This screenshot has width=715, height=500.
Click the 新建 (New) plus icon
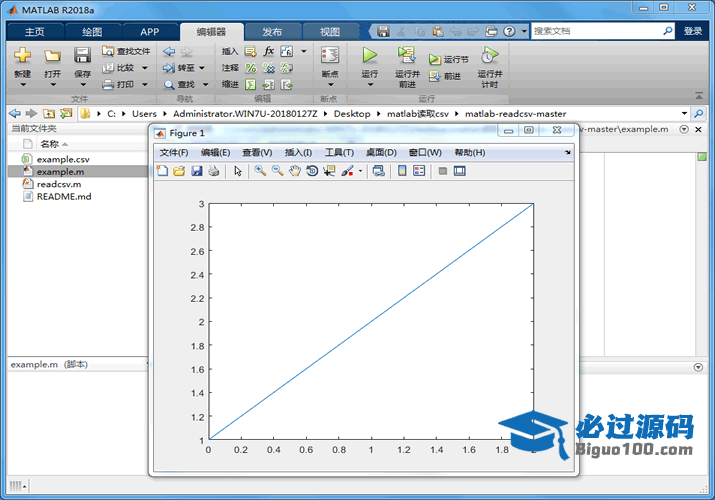pos(22,56)
